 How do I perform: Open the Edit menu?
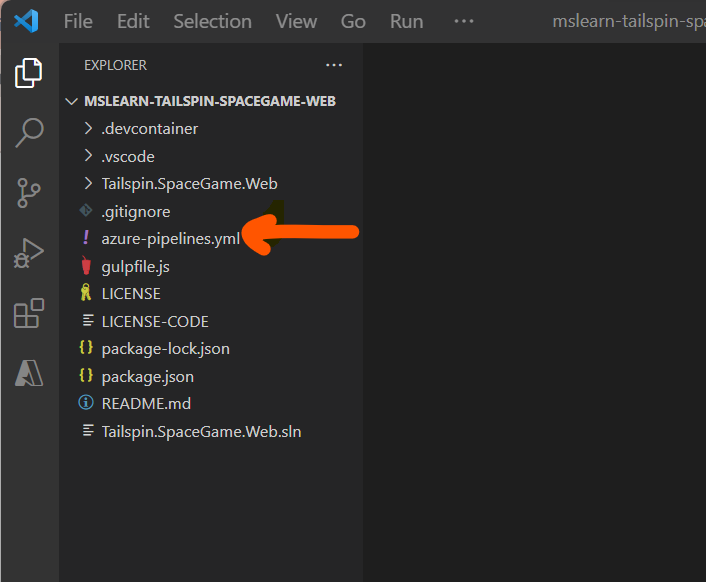coord(133,21)
